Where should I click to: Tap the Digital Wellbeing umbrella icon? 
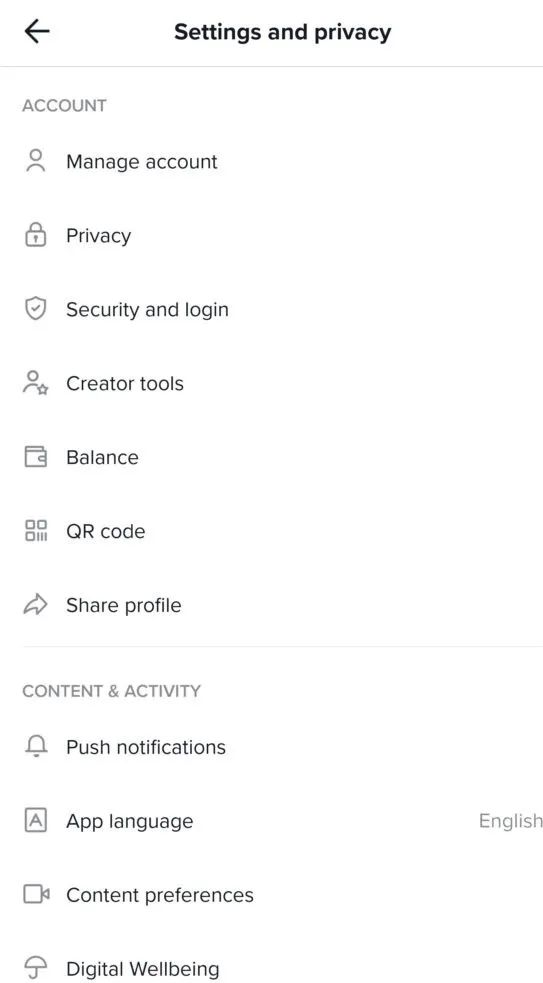pyautogui.click(x=36, y=969)
